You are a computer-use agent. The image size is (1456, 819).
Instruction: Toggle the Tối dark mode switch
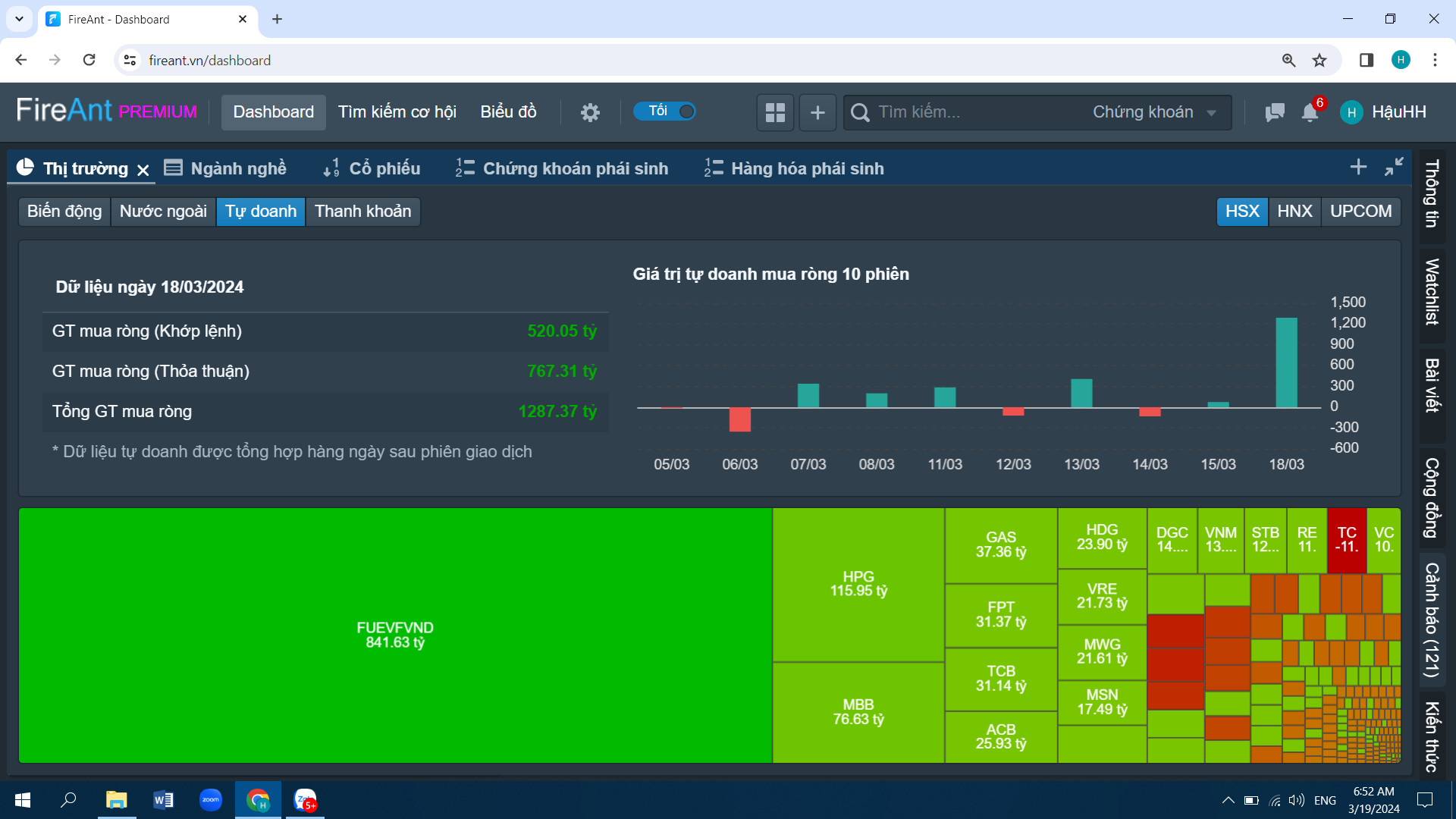point(665,111)
